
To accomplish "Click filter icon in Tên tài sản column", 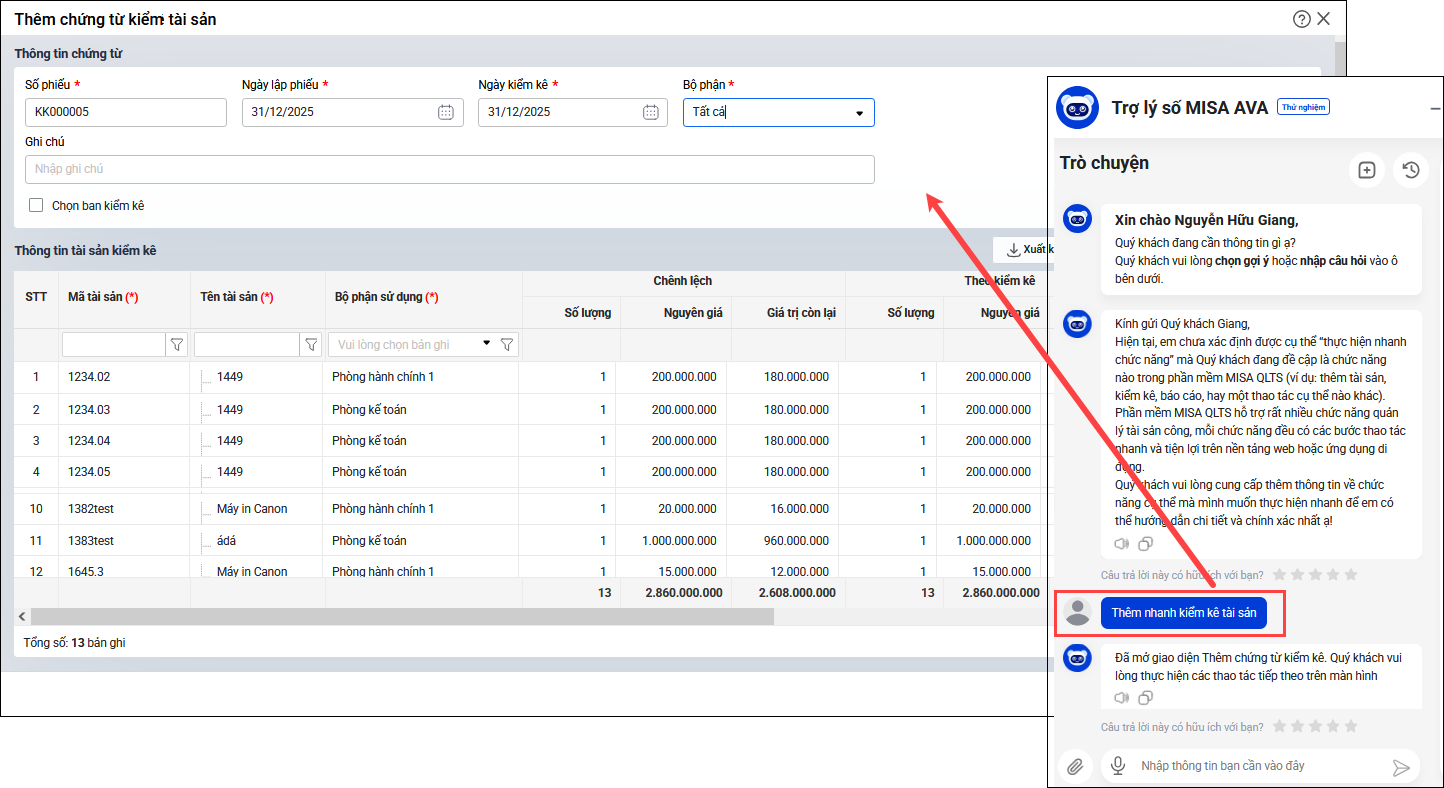I will click(x=311, y=345).
